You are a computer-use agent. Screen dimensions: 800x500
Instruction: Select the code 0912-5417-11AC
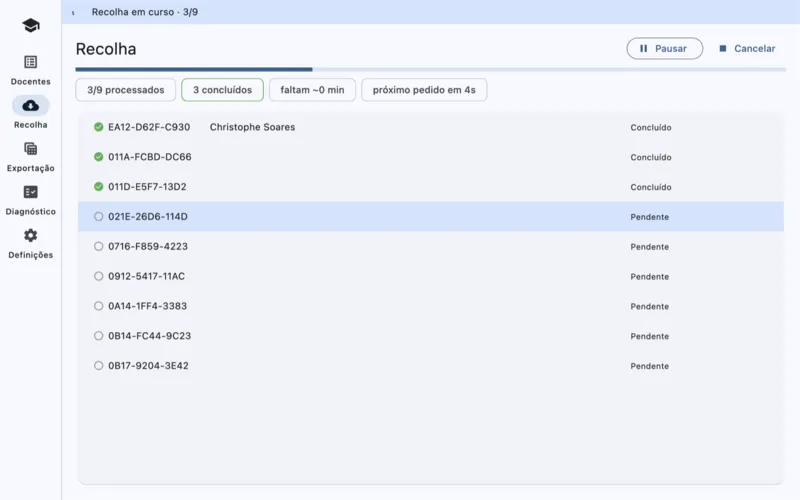tap(146, 276)
